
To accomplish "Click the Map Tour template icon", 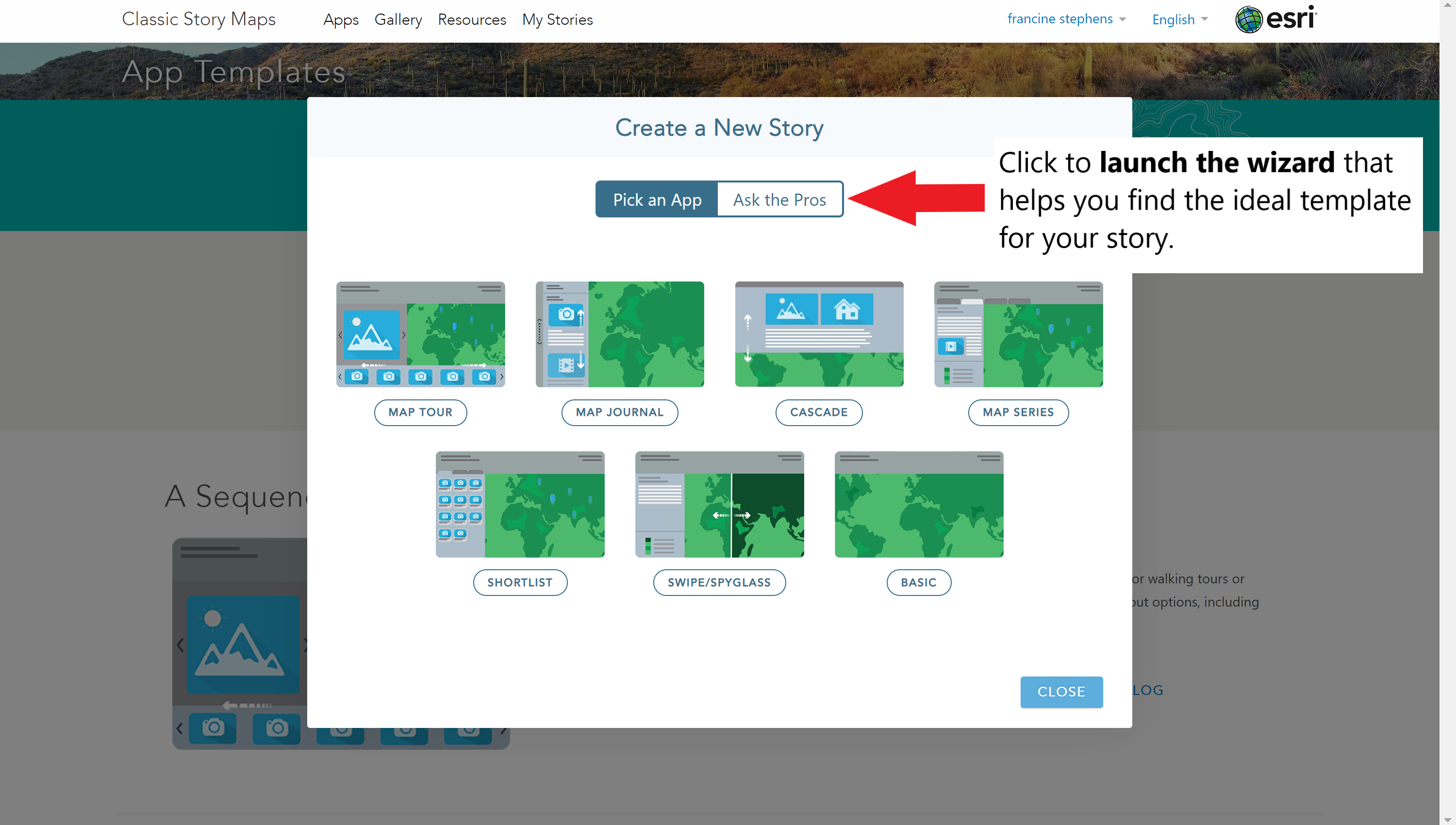I will pos(420,334).
